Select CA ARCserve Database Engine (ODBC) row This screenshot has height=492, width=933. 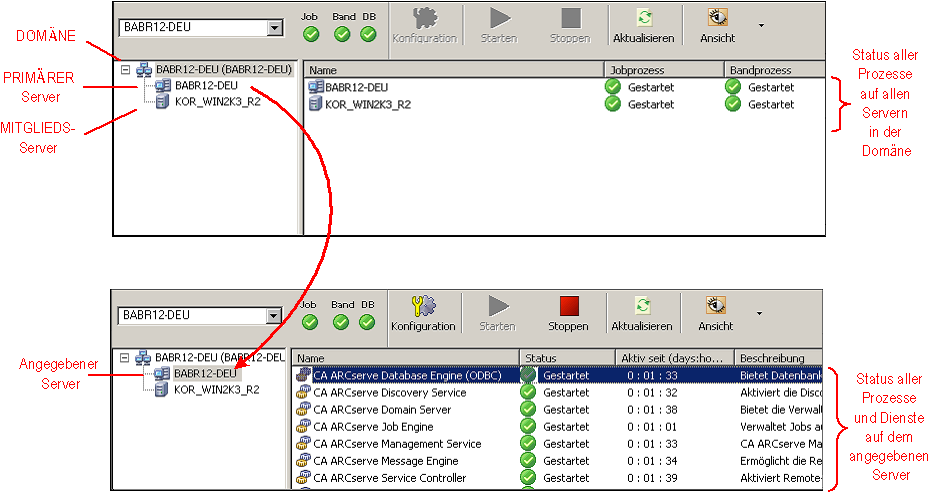click(558, 375)
